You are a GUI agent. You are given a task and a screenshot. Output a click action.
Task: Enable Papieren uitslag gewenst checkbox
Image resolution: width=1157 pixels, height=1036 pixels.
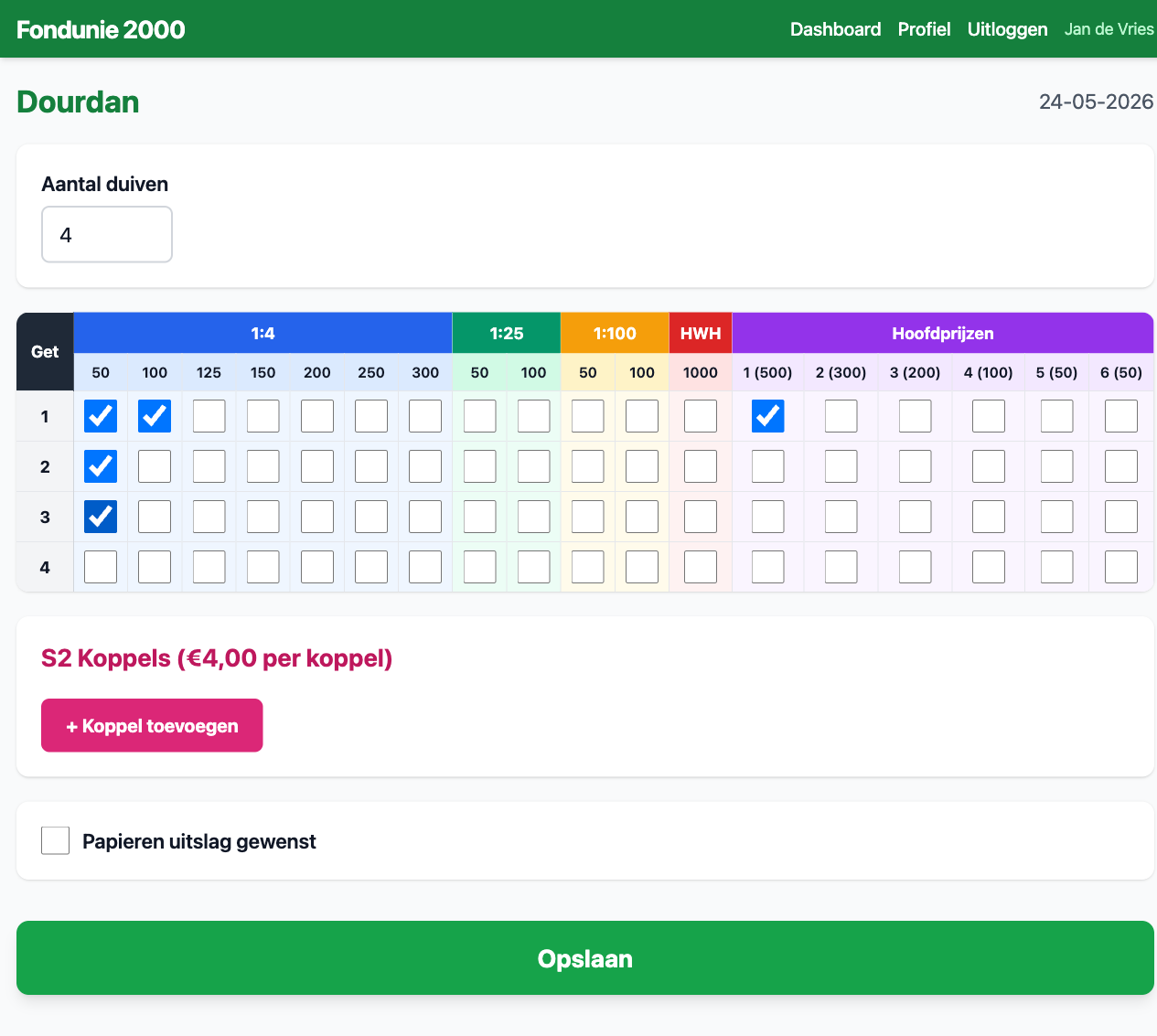pos(56,840)
